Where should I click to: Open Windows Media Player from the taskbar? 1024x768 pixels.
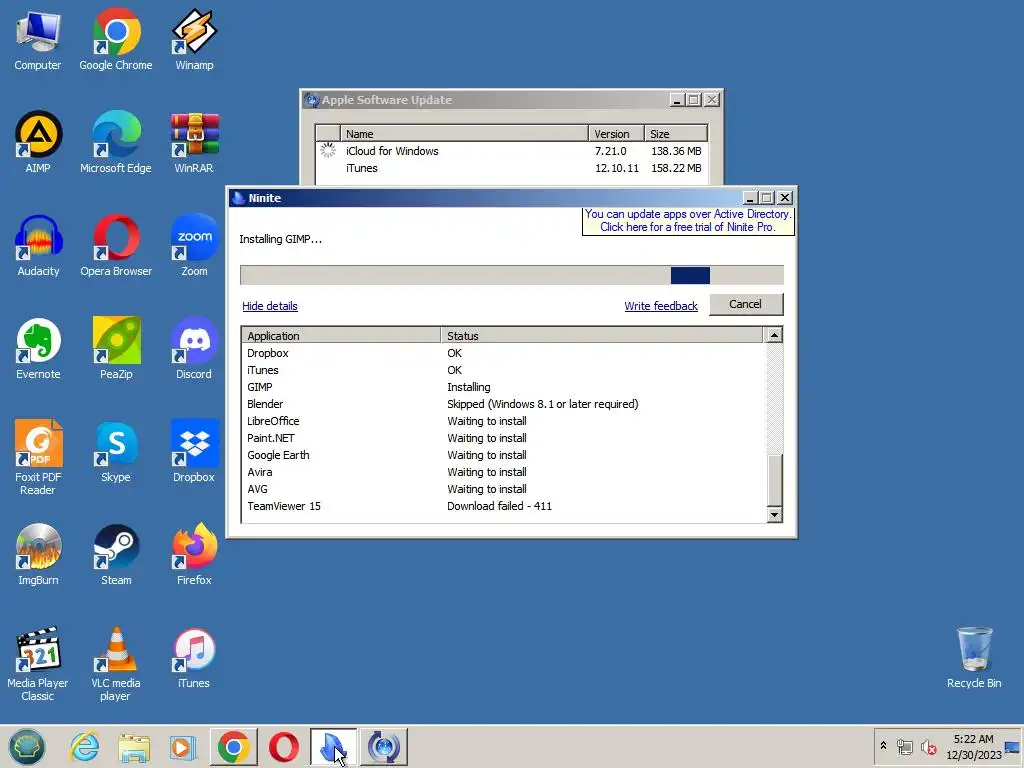(x=183, y=746)
